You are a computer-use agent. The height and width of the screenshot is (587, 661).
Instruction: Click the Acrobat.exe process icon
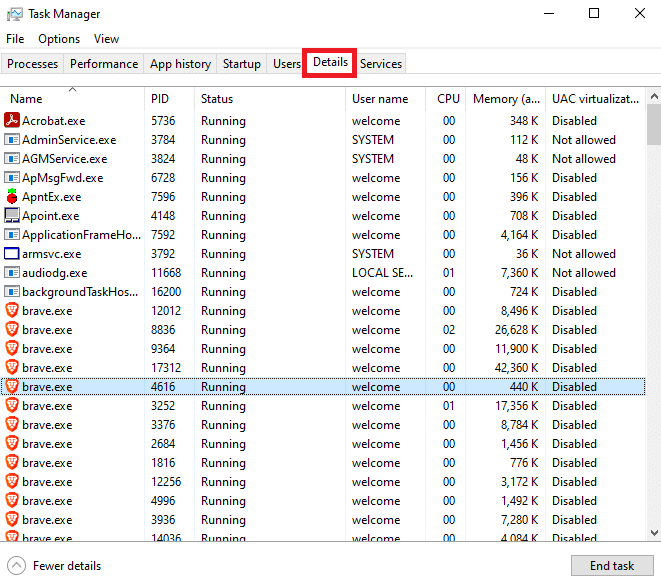click(12, 120)
